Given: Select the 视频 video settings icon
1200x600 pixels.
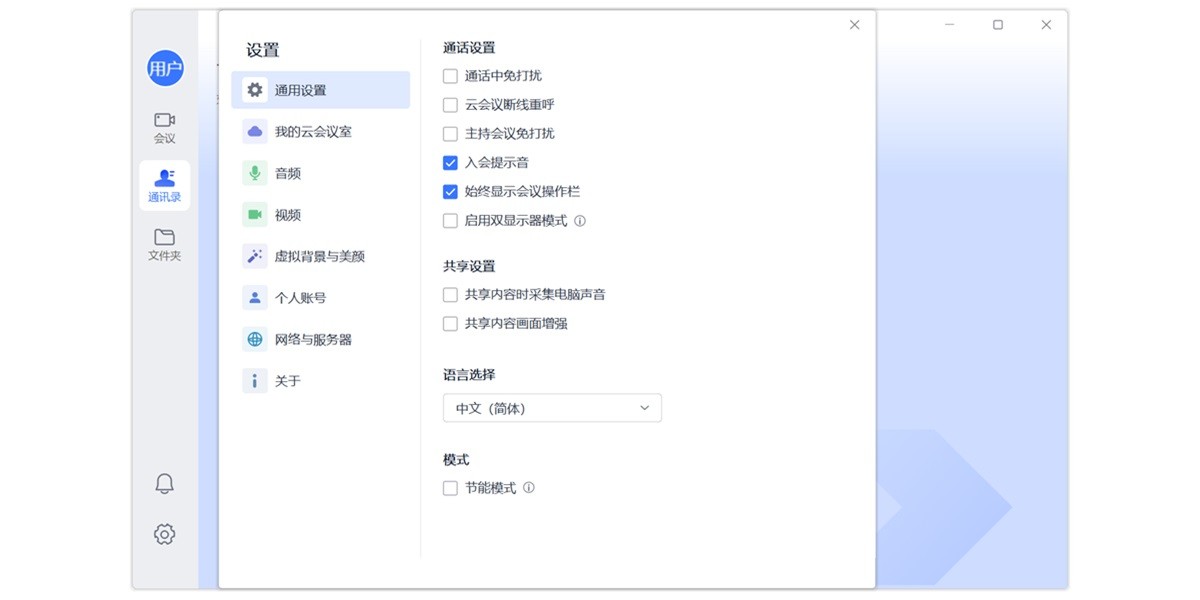Looking at the screenshot, I should click(254, 214).
